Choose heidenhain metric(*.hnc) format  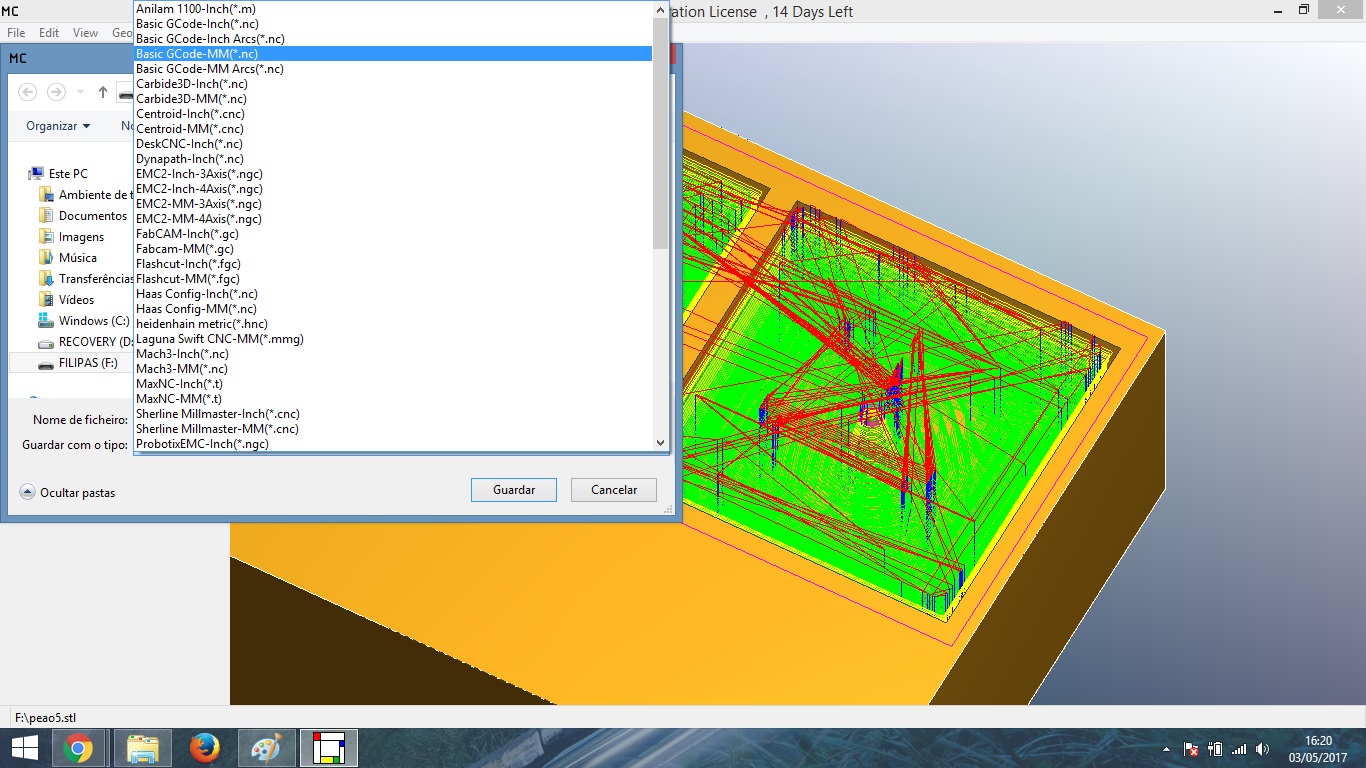click(393, 324)
